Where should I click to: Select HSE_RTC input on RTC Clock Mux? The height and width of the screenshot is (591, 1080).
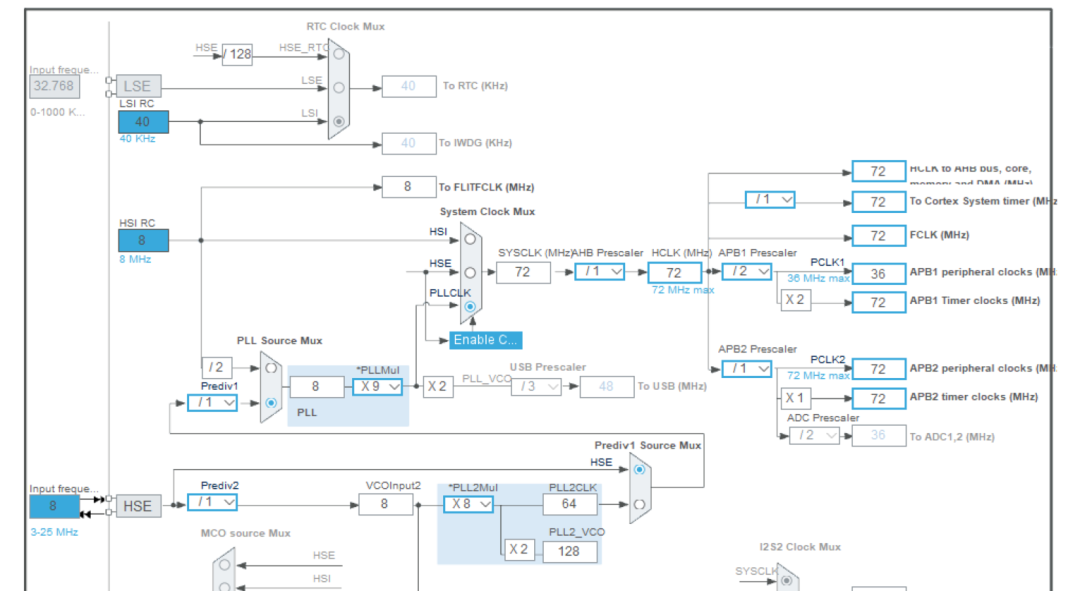(x=339, y=54)
